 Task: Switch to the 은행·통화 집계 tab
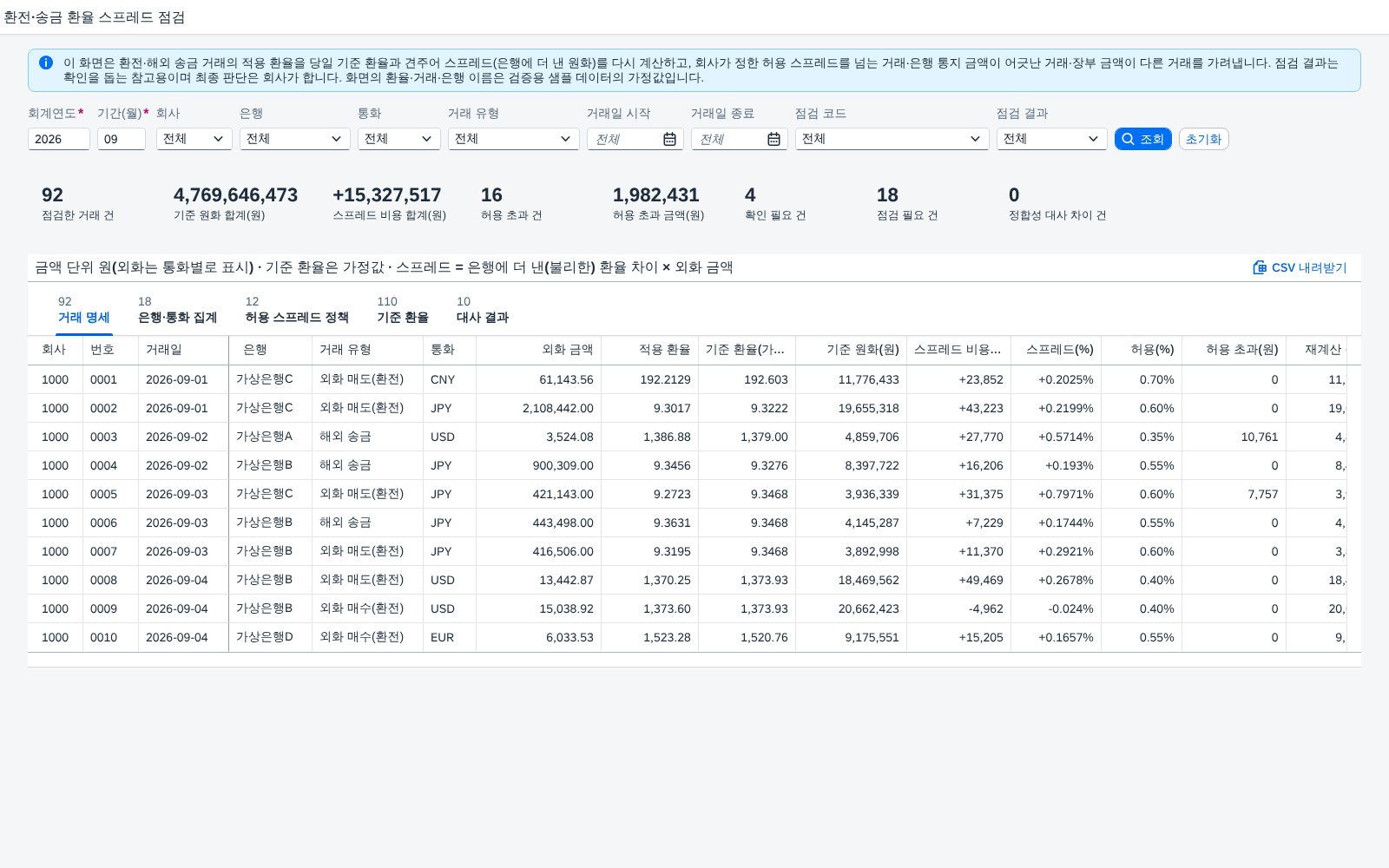(x=177, y=310)
